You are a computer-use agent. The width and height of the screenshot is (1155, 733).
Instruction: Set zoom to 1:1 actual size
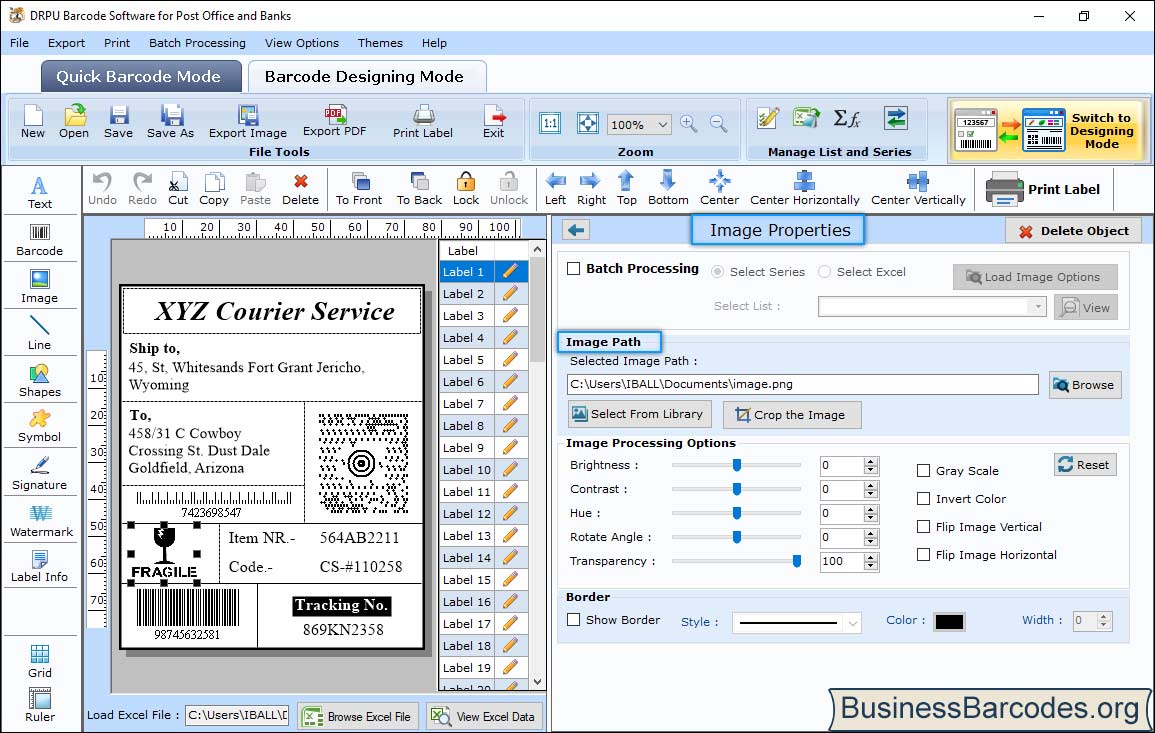click(x=550, y=123)
